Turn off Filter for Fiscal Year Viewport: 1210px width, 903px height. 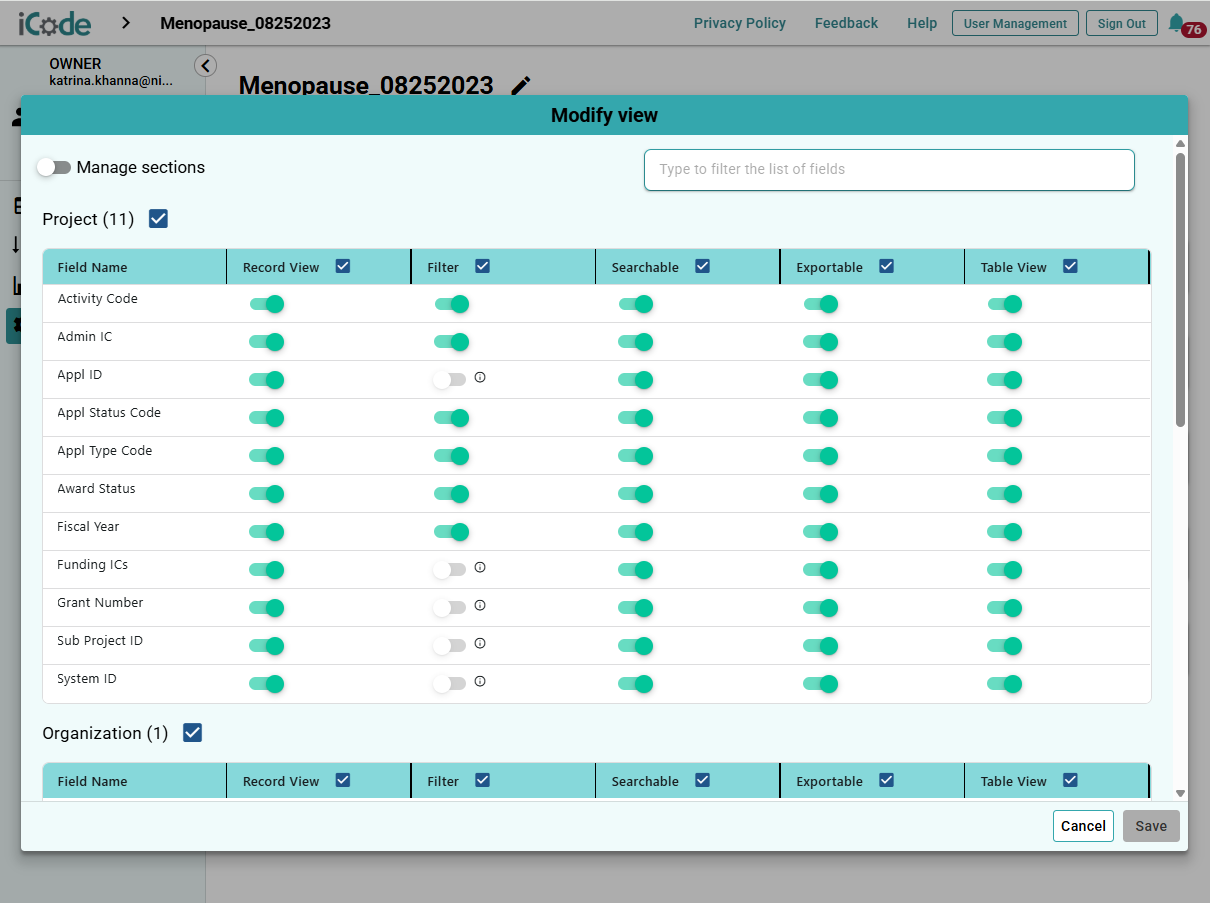(x=452, y=532)
